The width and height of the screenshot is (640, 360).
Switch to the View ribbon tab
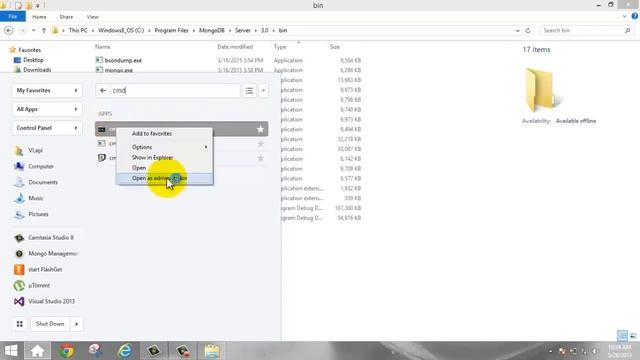click(x=93, y=17)
